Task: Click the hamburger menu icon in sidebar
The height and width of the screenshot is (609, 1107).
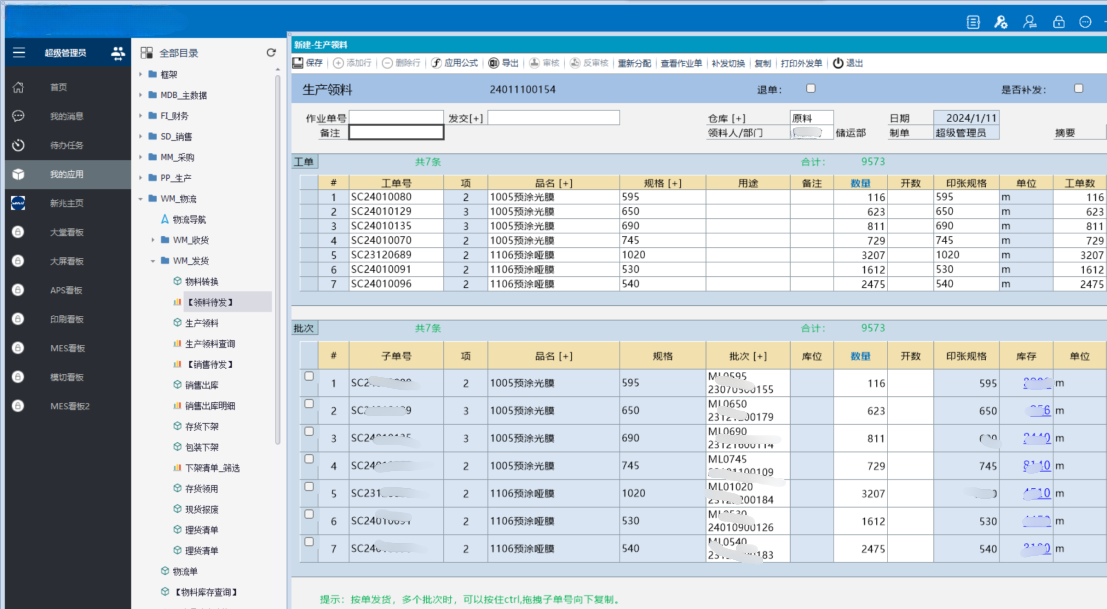Action: coord(18,53)
